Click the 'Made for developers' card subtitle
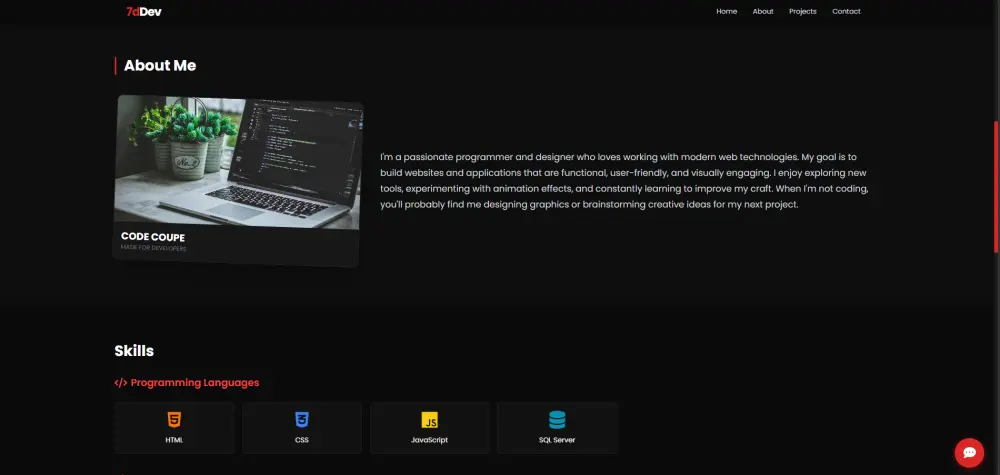 coord(154,248)
